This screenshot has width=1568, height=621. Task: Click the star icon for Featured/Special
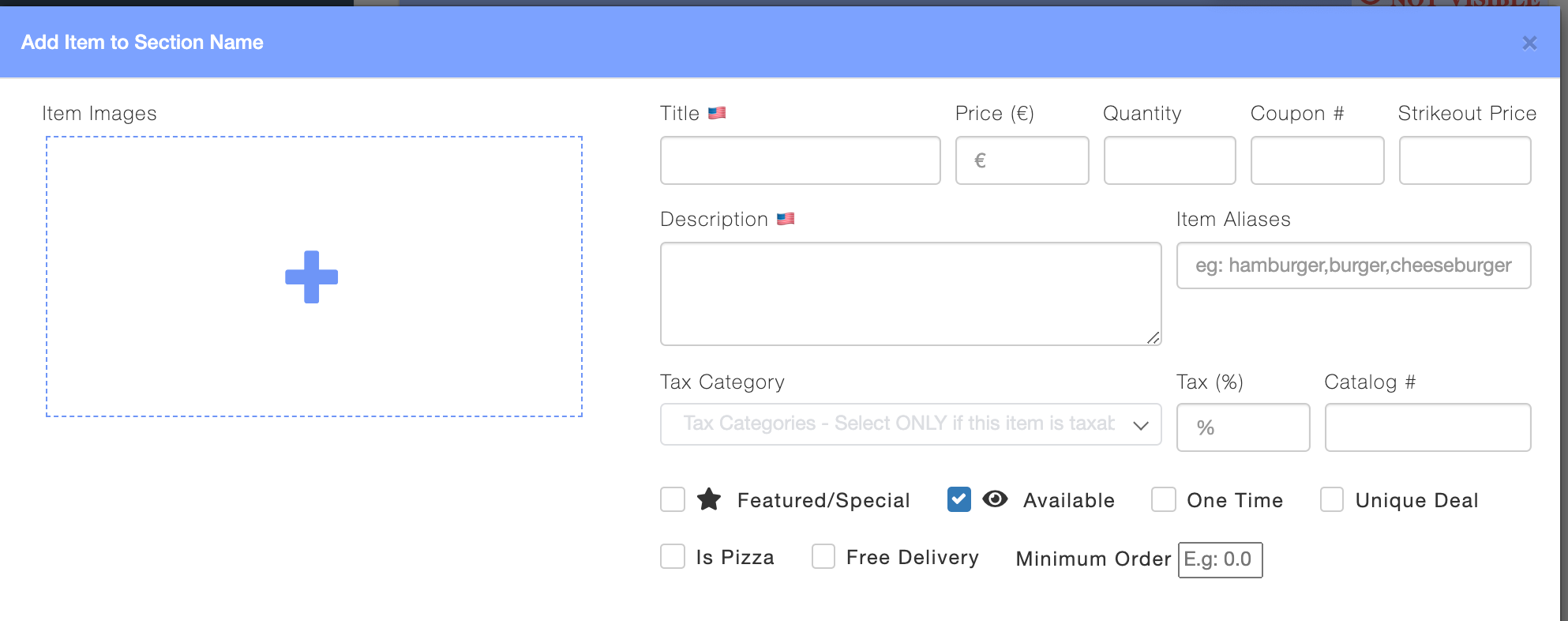click(x=709, y=499)
